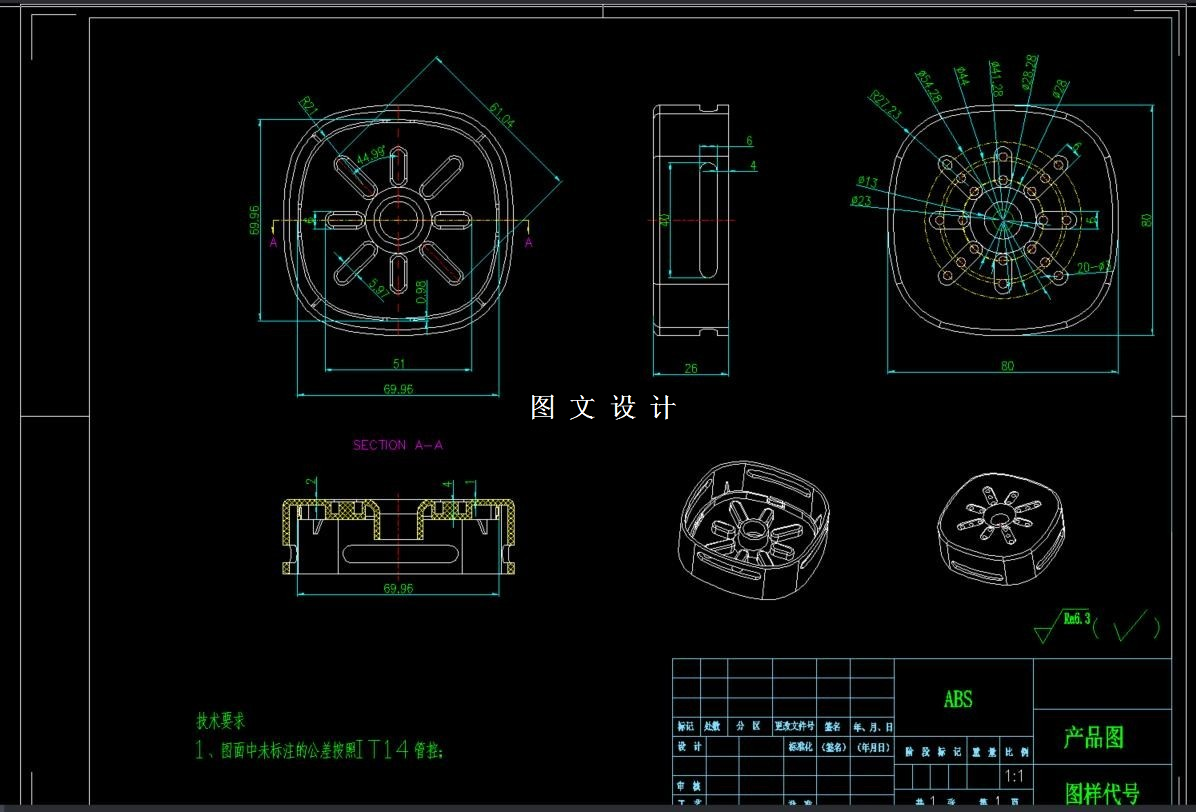Screen dimensions: 1196x812
Task: Click the R21 radius dimension
Action: [309, 105]
